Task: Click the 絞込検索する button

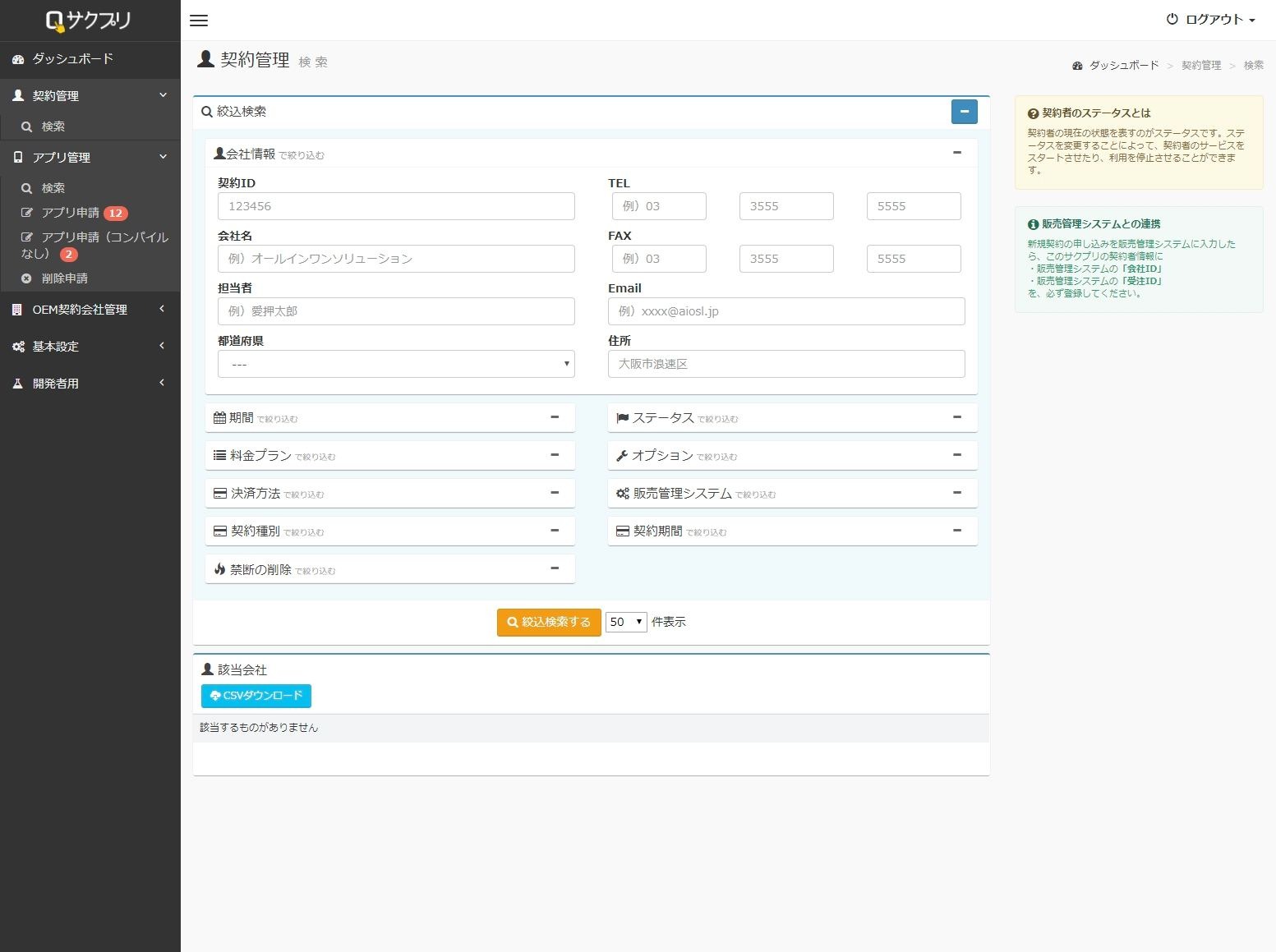Action: [x=549, y=623]
